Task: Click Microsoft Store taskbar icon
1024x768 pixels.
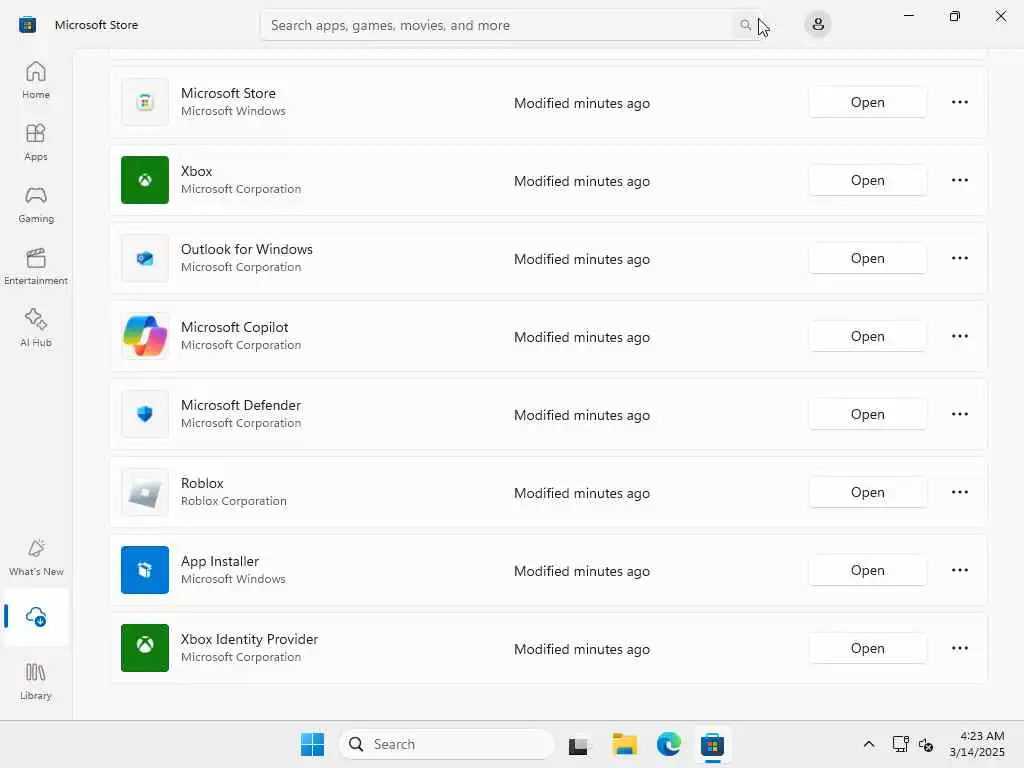Action: pyautogui.click(x=712, y=744)
